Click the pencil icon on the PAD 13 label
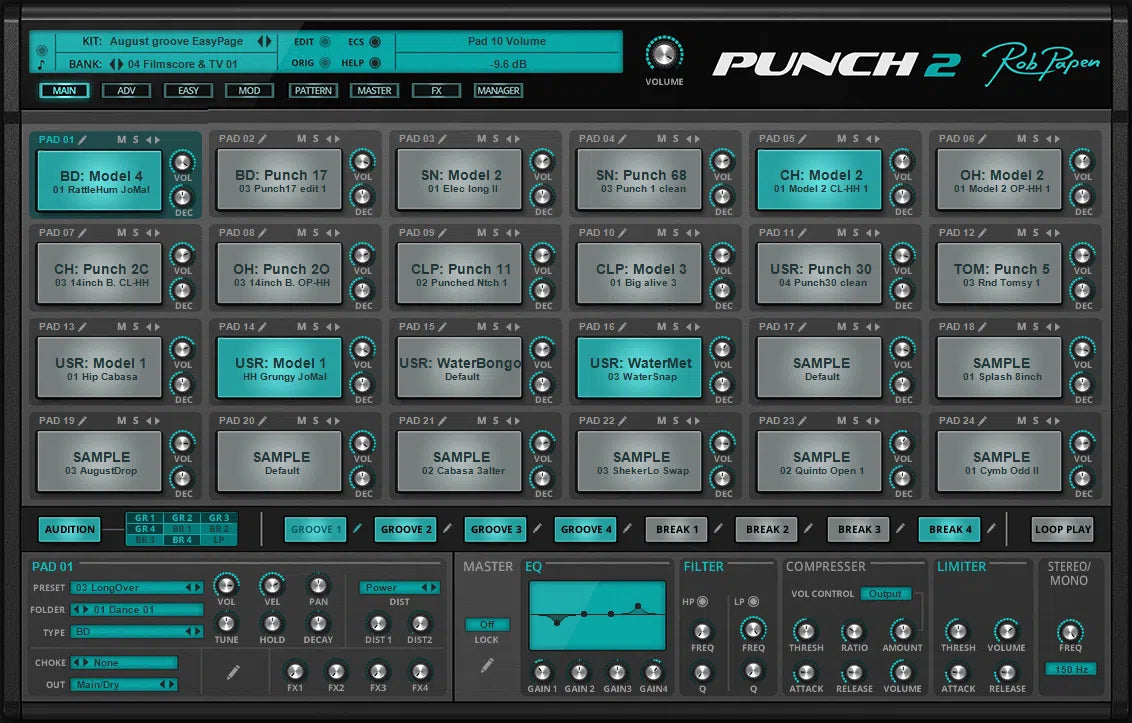Viewport: 1132px width, 723px height. pos(82,327)
